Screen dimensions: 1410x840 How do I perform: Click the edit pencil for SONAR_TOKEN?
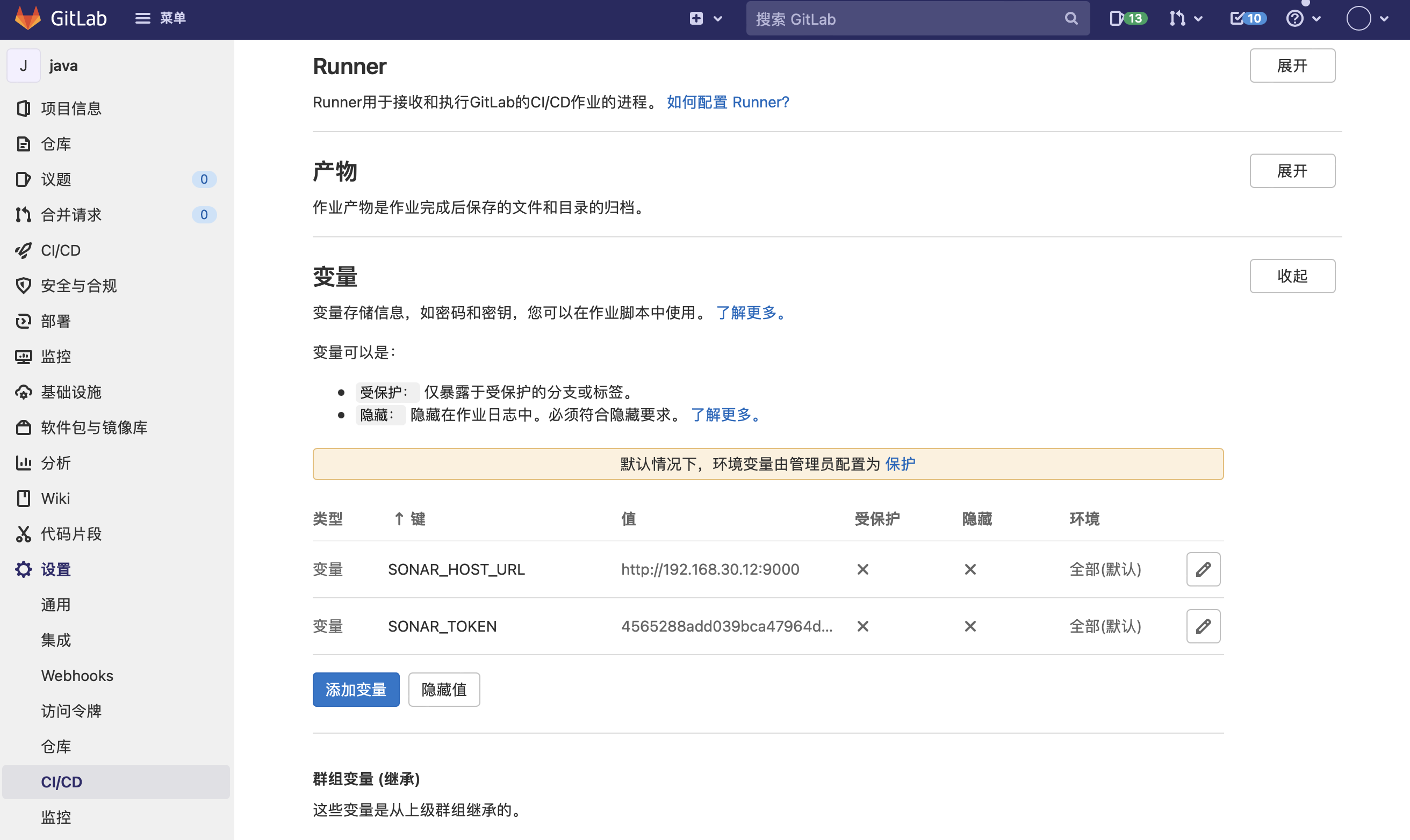(1203, 626)
